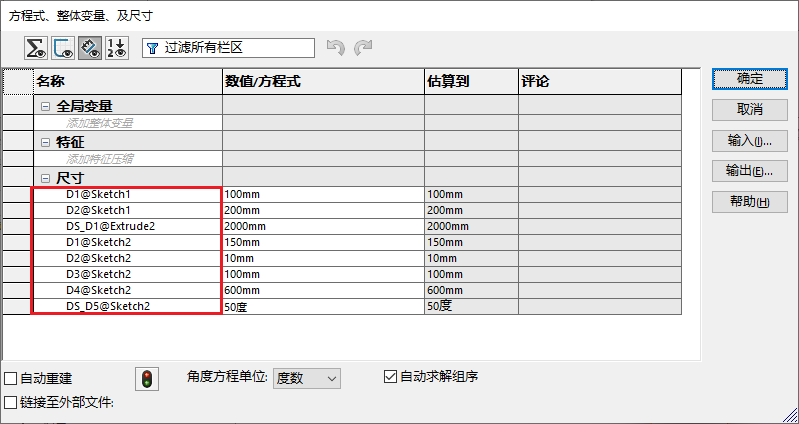The image size is (799, 424).
Task: Click the 数值/方程式 column header
Action: [324, 82]
